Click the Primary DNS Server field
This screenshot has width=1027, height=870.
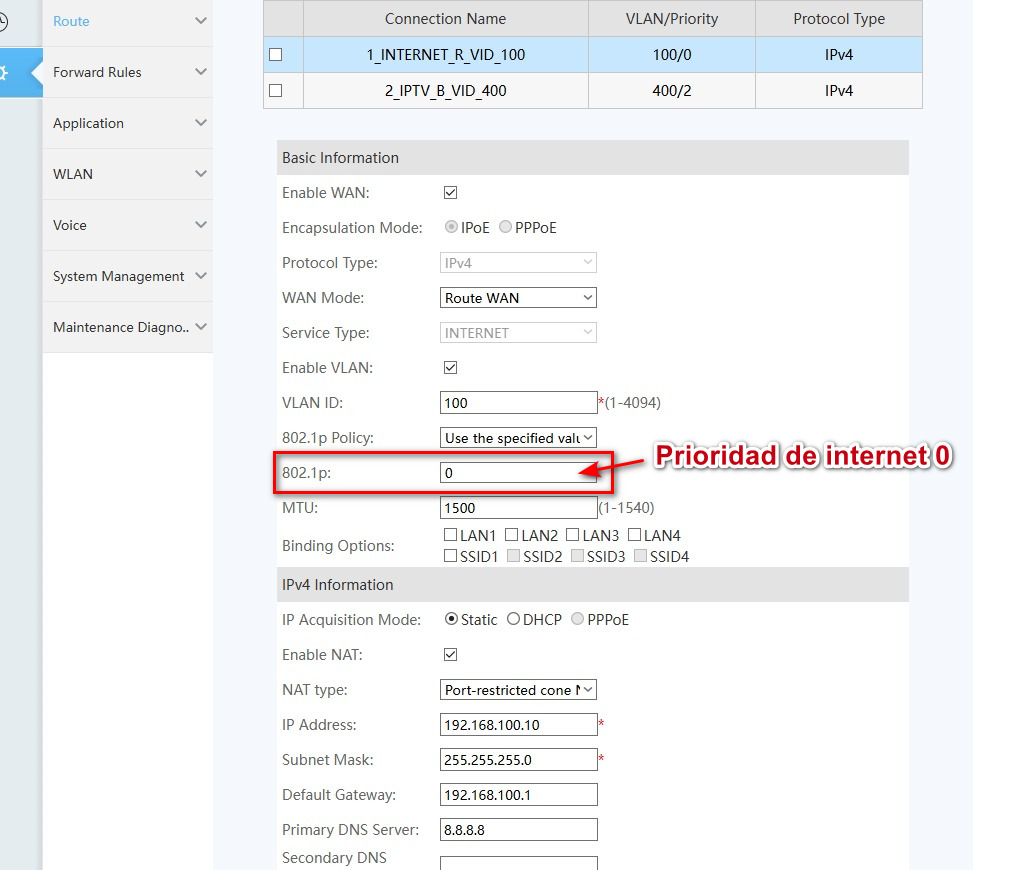tap(518, 830)
